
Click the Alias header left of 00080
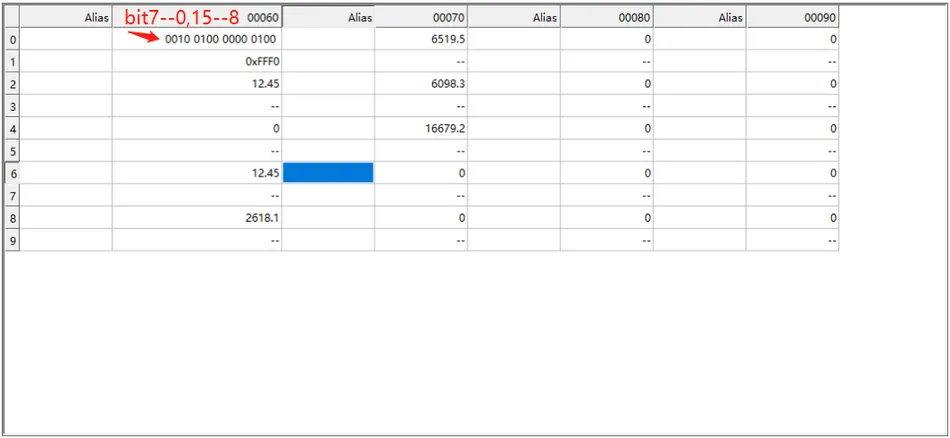point(514,17)
